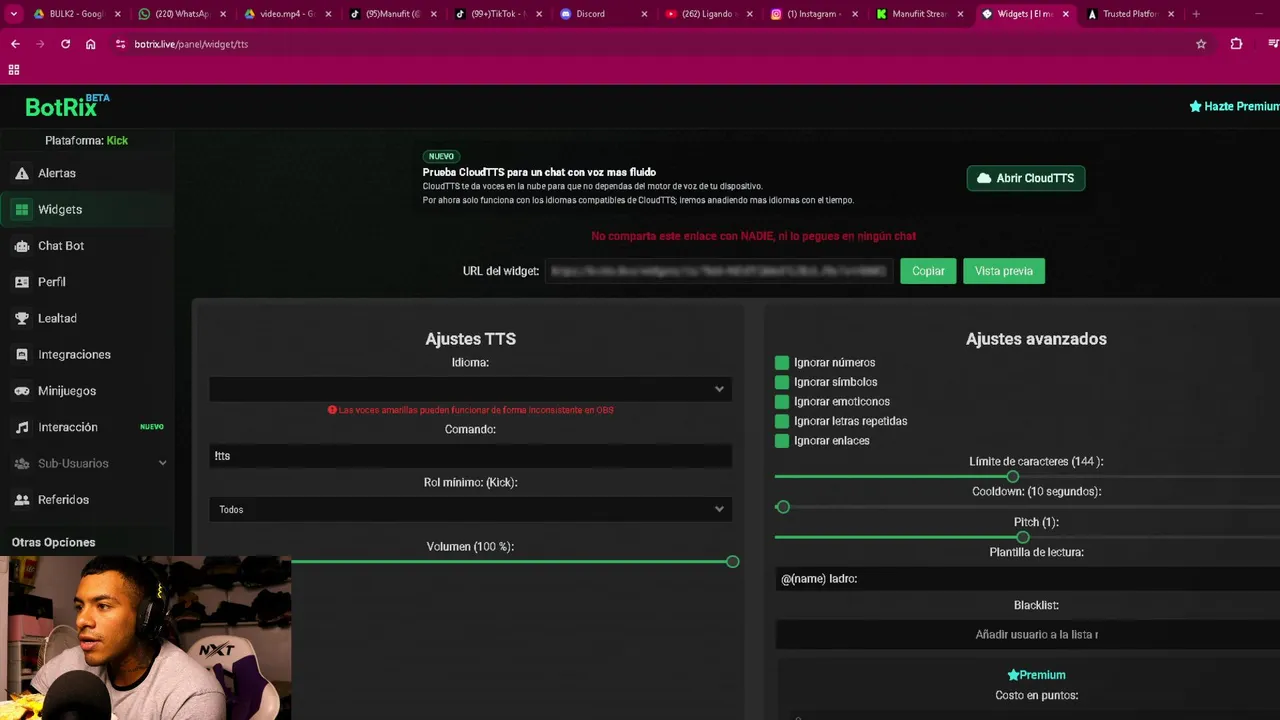
Task: Open the Chat Bot robot icon
Action: click(x=22, y=246)
